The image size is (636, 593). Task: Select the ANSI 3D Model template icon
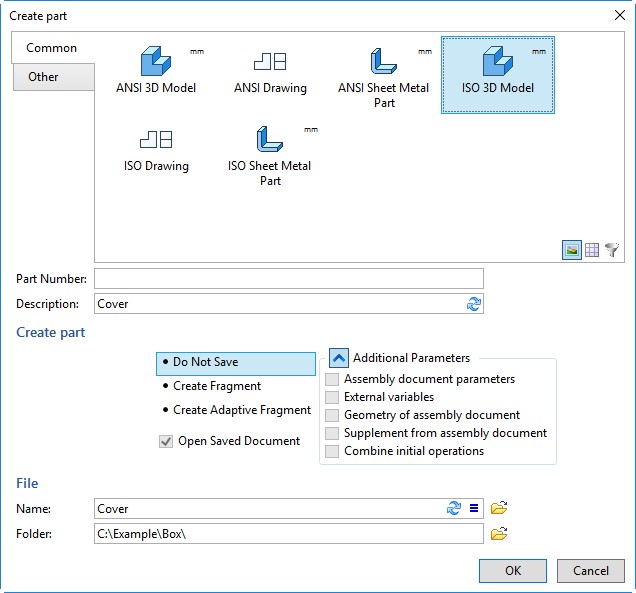click(x=156, y=61)
